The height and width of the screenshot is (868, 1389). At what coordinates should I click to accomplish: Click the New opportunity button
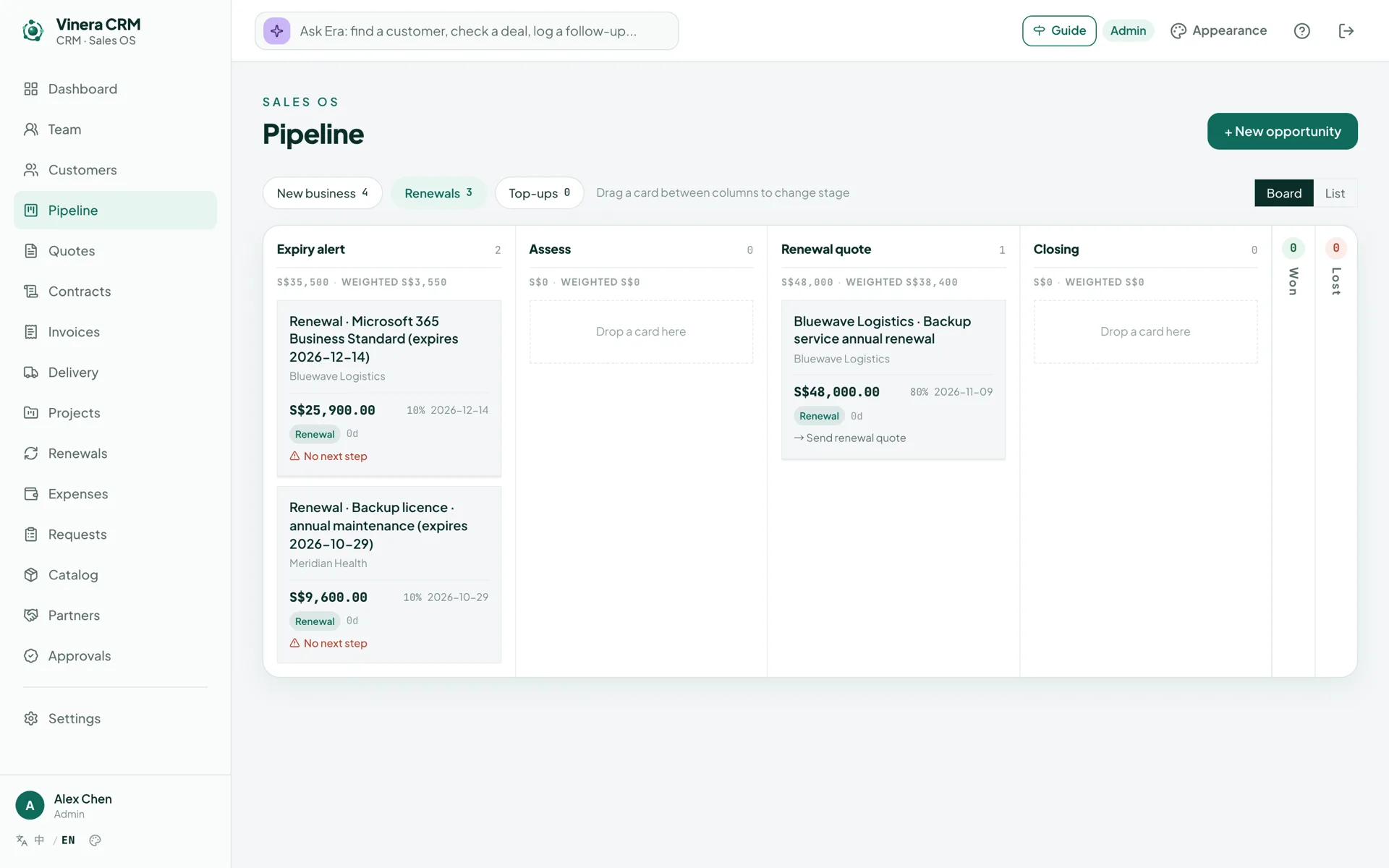[1282, 132]
